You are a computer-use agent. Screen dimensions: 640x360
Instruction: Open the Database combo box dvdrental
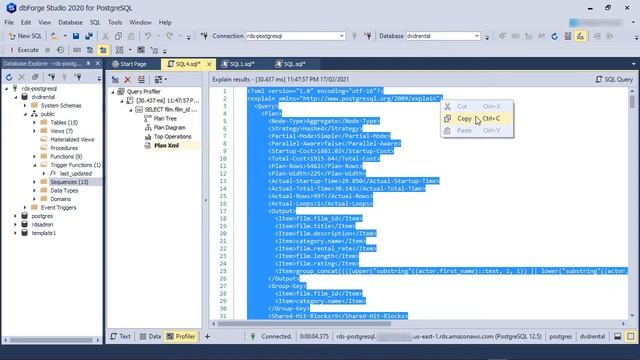443,36
